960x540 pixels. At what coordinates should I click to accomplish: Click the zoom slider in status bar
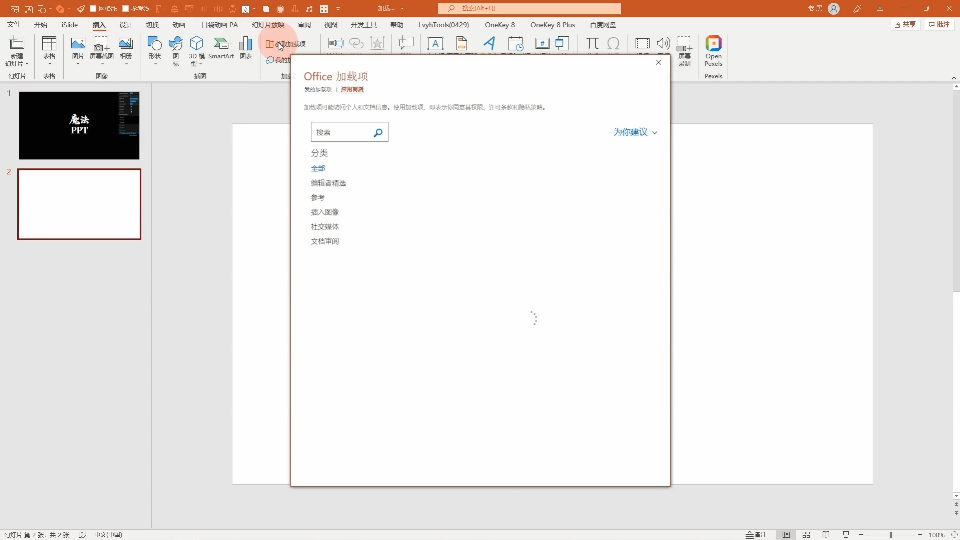[x=891, y=534]
